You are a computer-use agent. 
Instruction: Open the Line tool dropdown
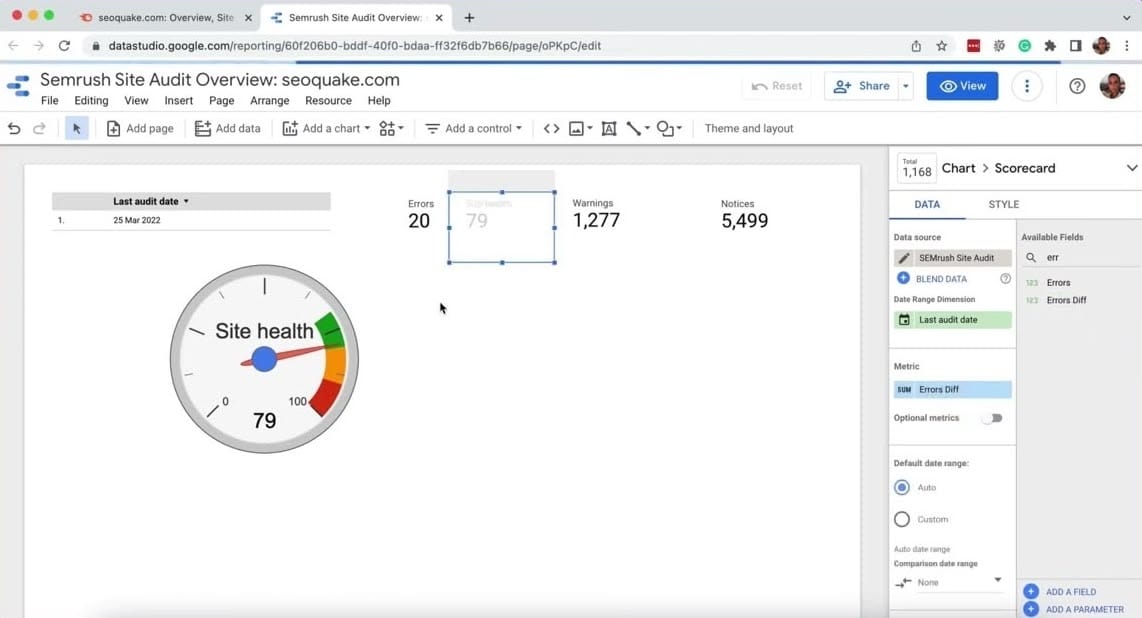(638, 129)
